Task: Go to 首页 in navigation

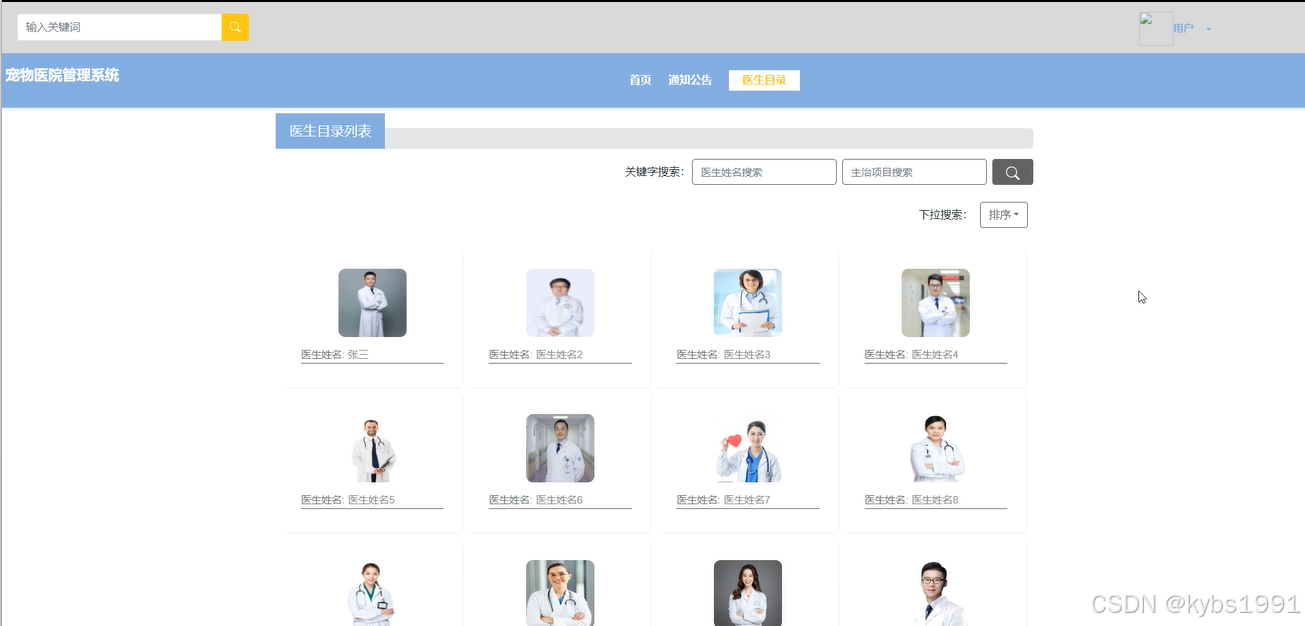Action: (x=640, y=80)
